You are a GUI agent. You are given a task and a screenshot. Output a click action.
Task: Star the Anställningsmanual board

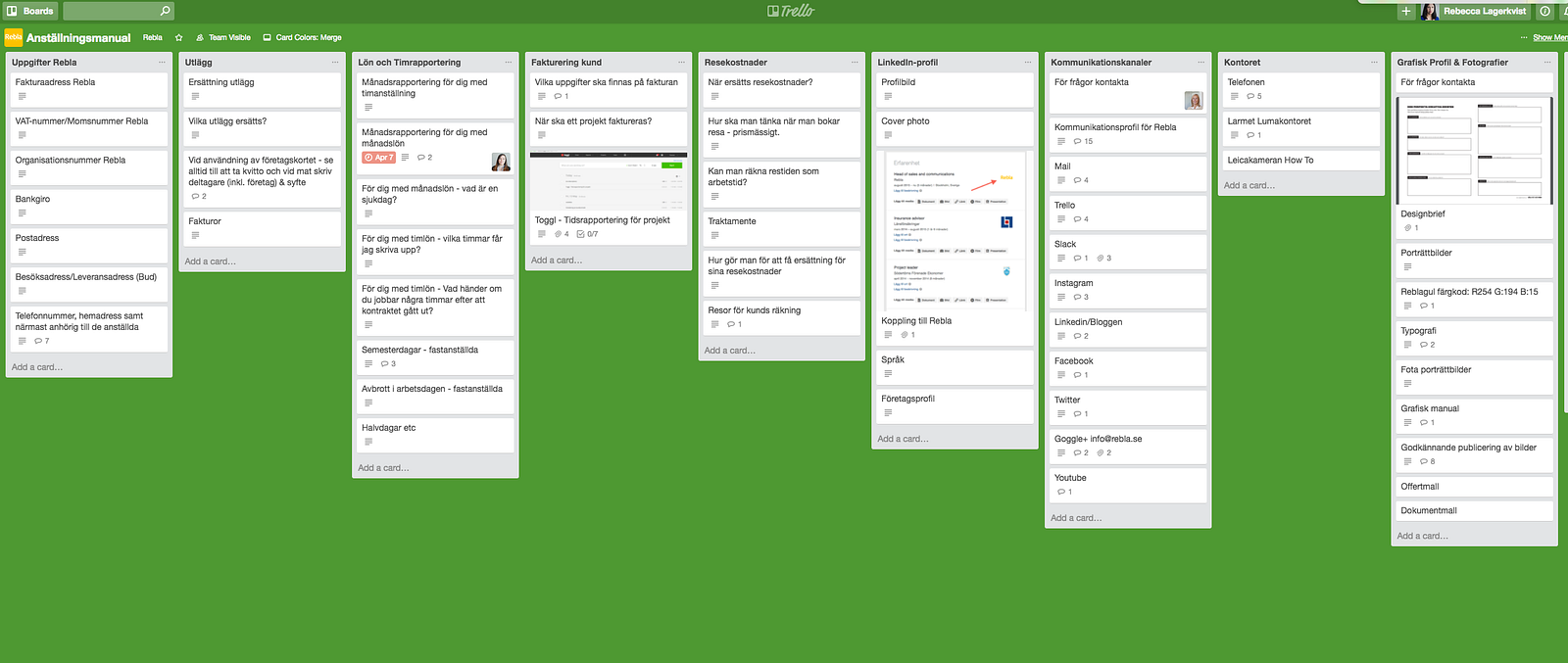179,37
